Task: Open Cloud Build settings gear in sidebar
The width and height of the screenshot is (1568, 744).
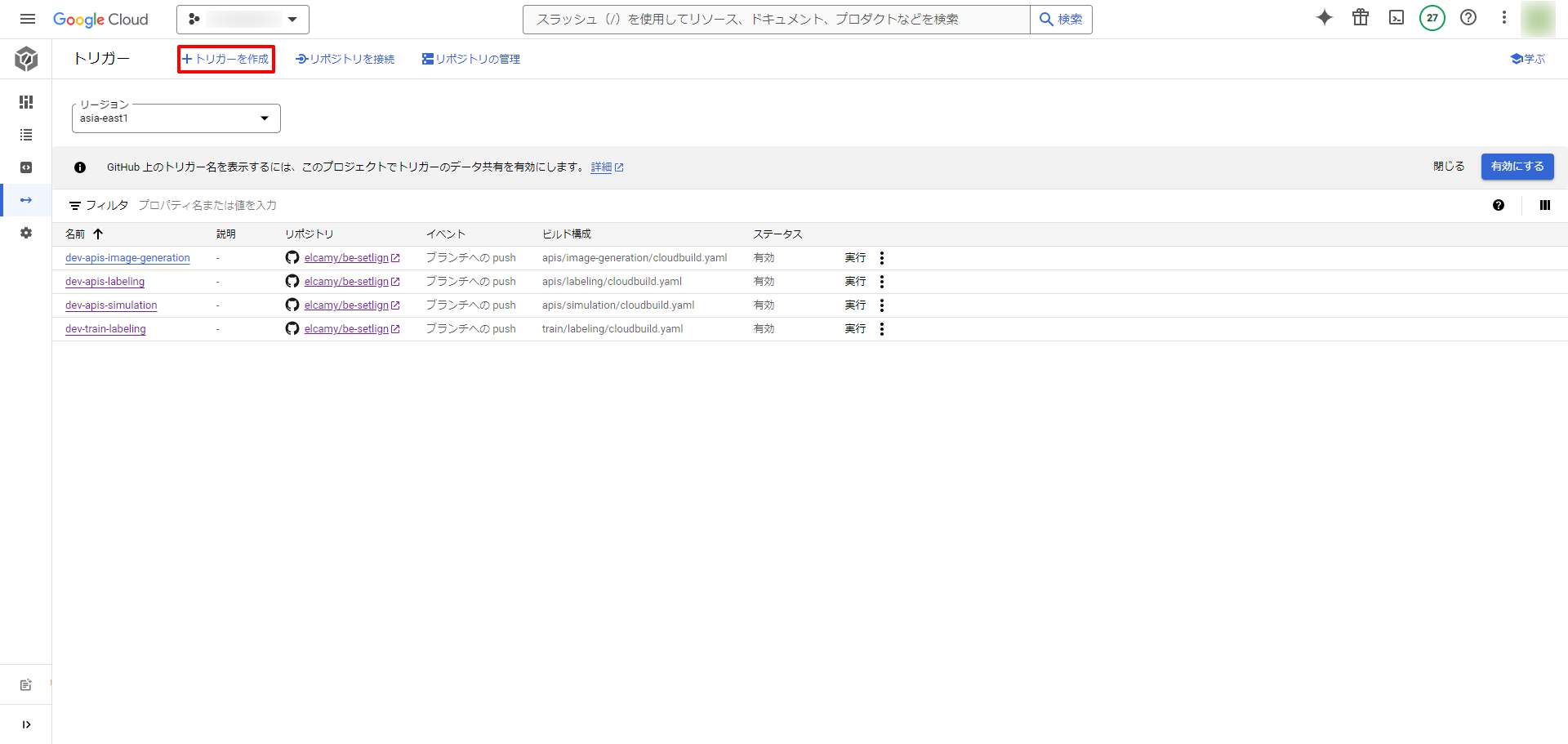Action: click(26, 233)
